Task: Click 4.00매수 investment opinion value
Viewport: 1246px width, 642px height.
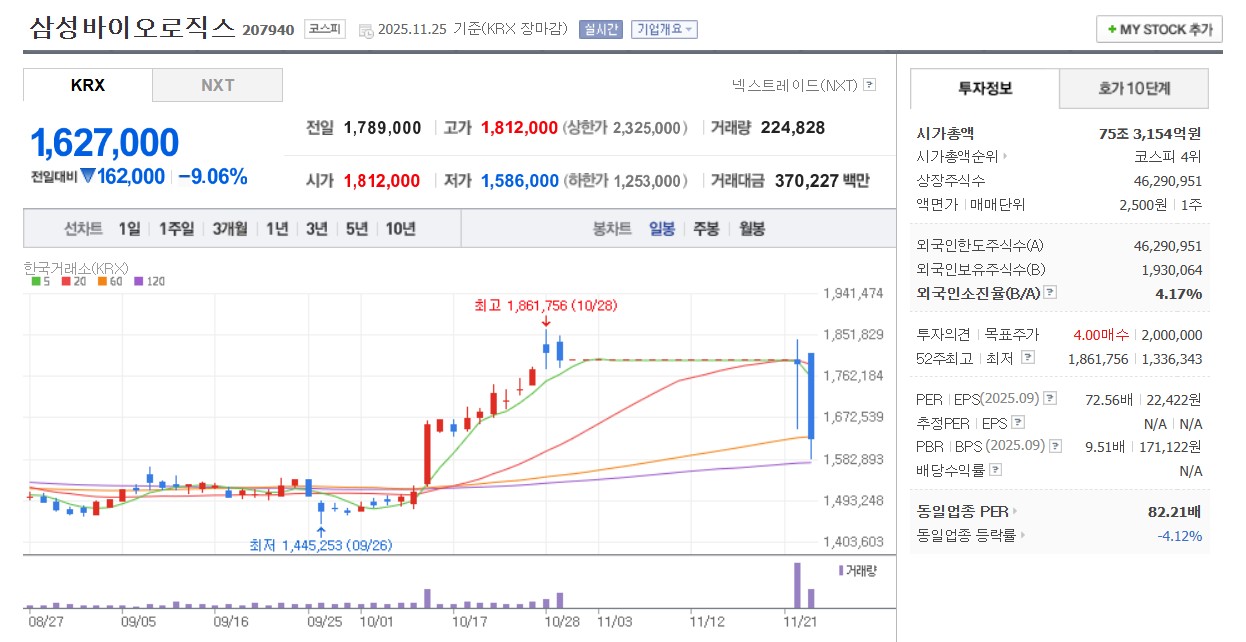Action: [x=1101, y=335]
